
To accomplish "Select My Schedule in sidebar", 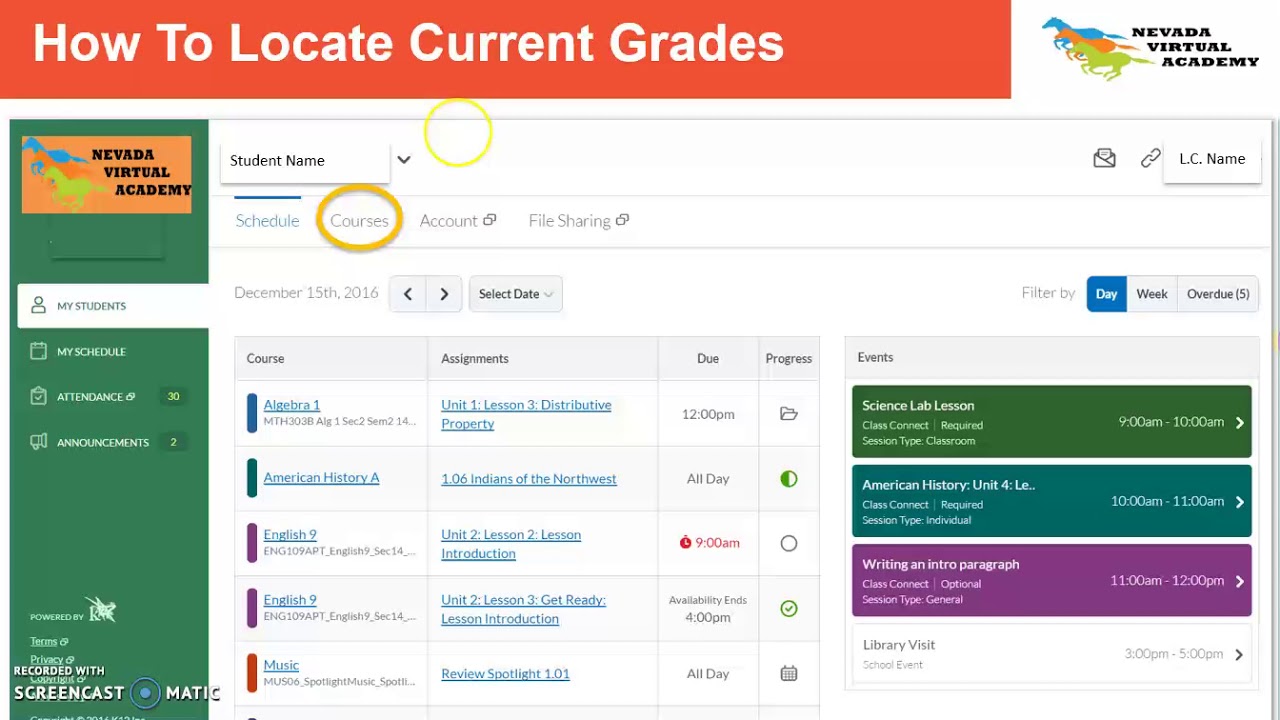I will pyautogui.click(x=91, y=352).
